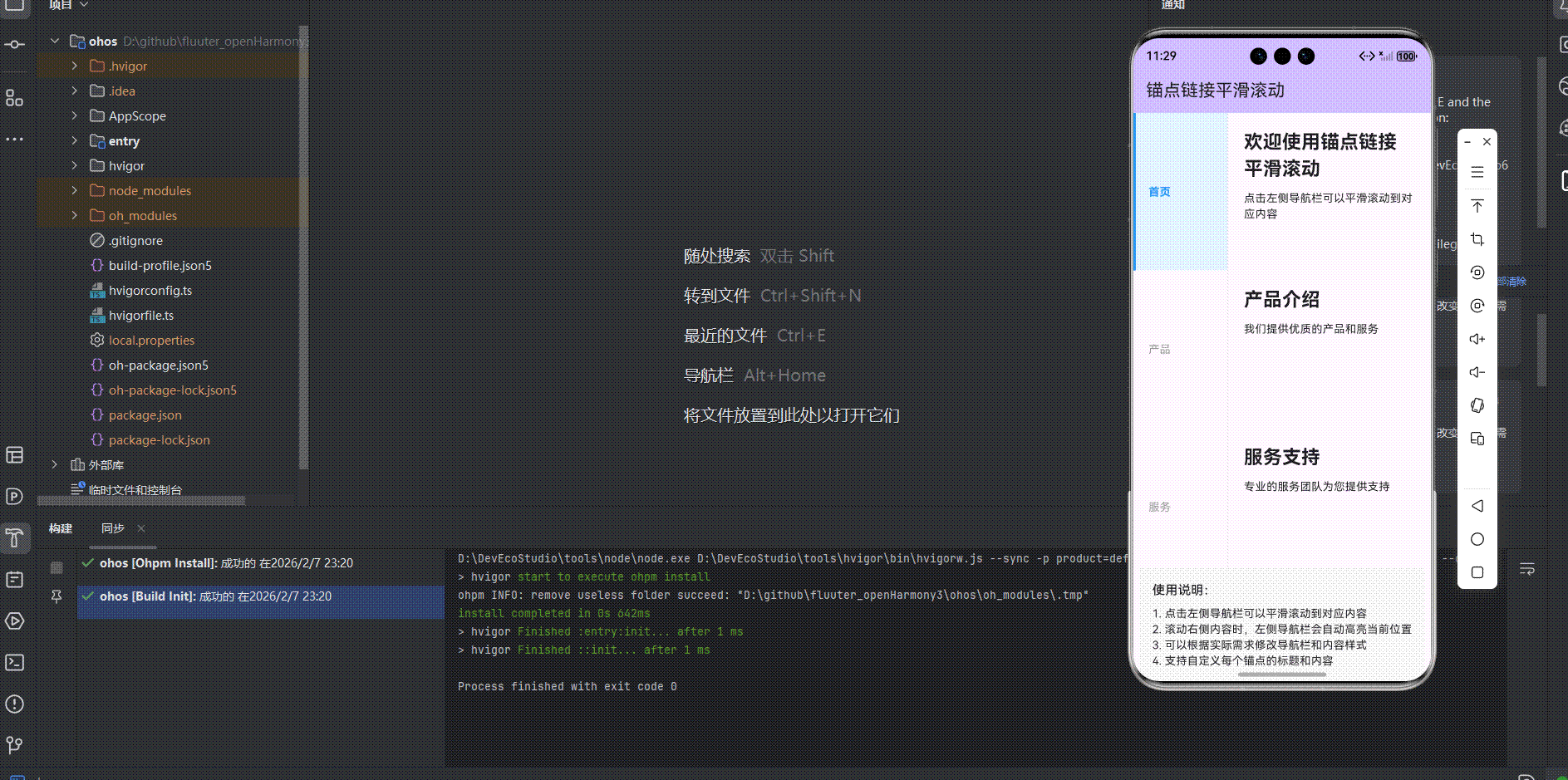Open emulator toolbar menu hamburger icon
1568x780 pixels.
click(1477, 172)
